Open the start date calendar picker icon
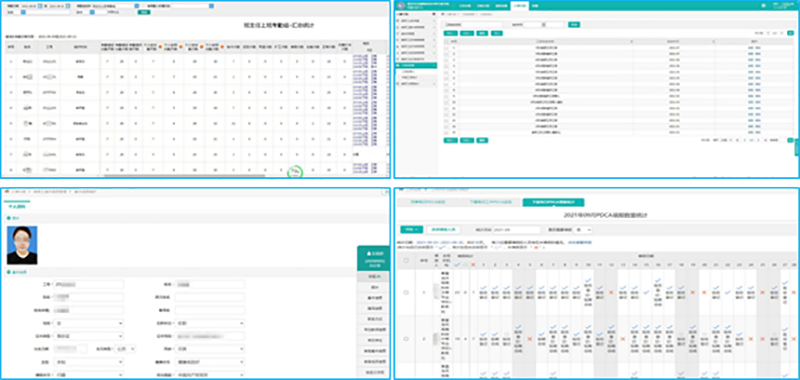The height and width of the screenshot is (380, 800). tap(40, 6)
